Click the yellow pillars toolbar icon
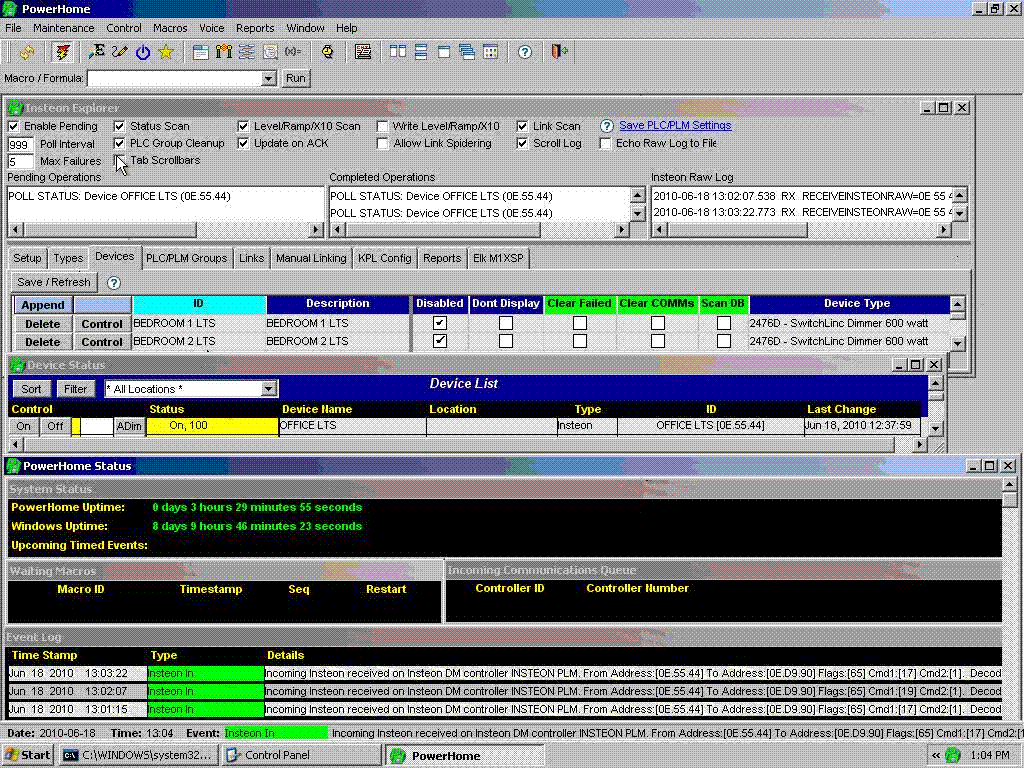 (x=224, y=52)
